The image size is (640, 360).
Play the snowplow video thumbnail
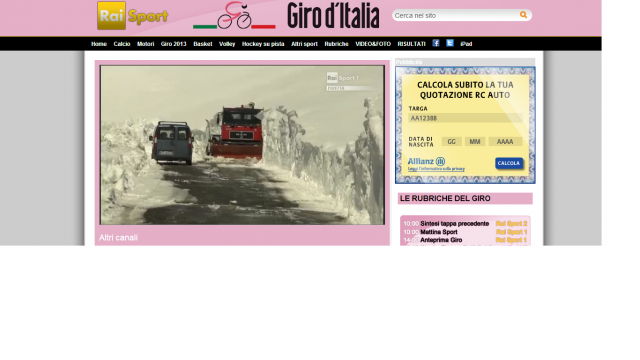(x=242, y=145)
